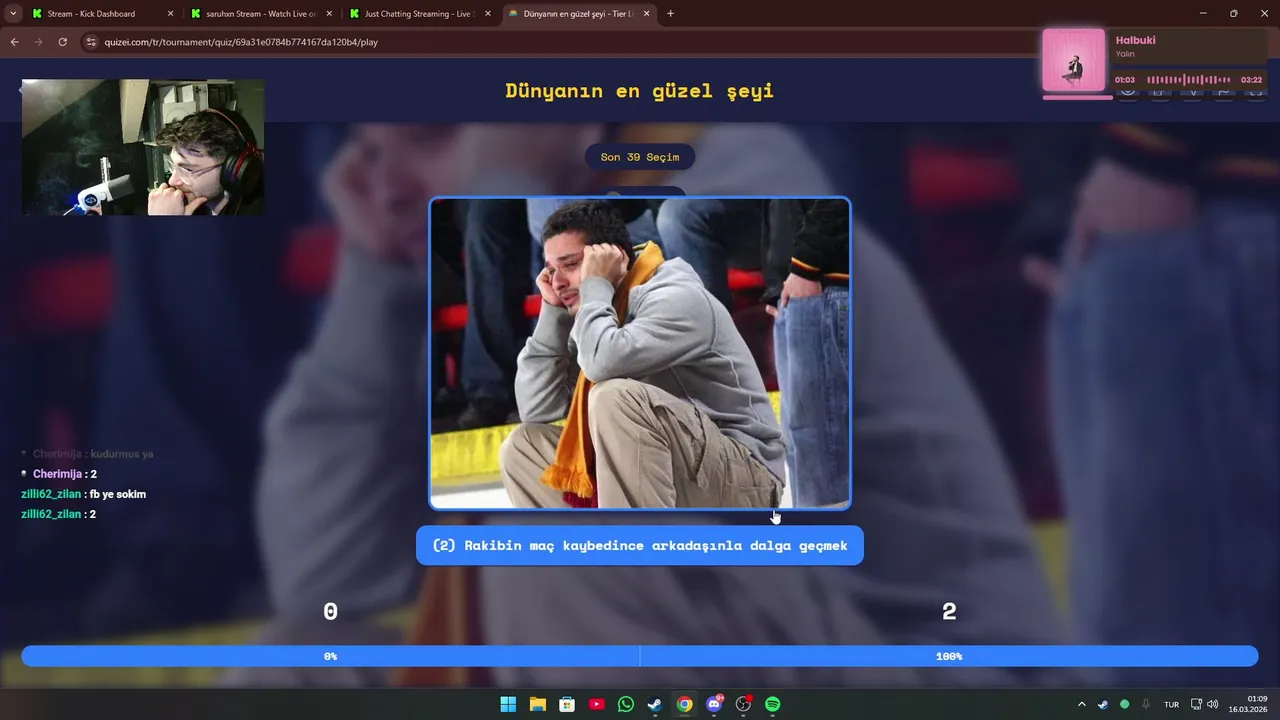Click the vote count 0
This screenshot has width=1280, height=720.
(330, 612)
